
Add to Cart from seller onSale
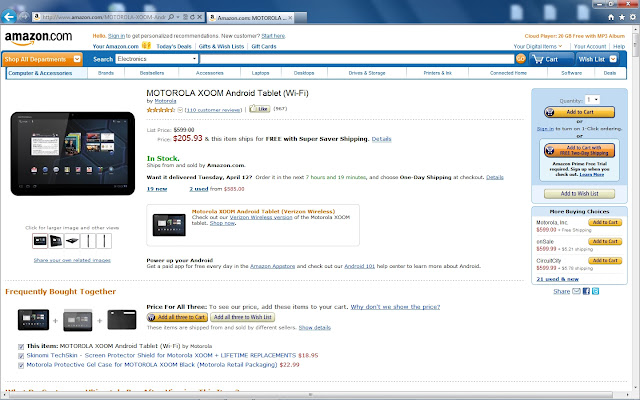pos(605,242)
